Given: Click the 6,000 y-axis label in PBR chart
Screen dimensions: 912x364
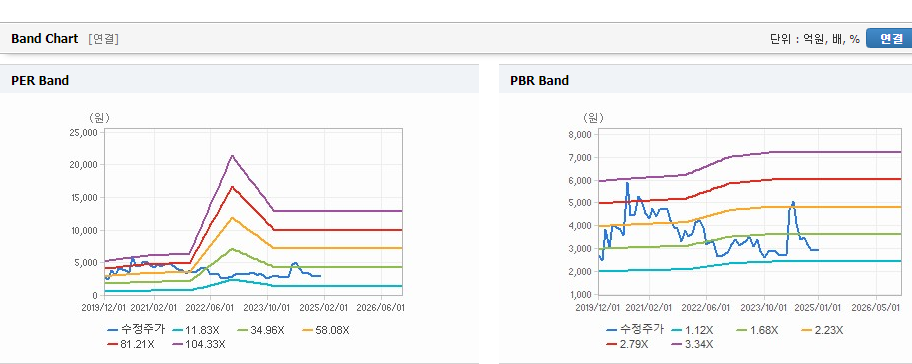Looking at the screenshot, I should [580, 181].
